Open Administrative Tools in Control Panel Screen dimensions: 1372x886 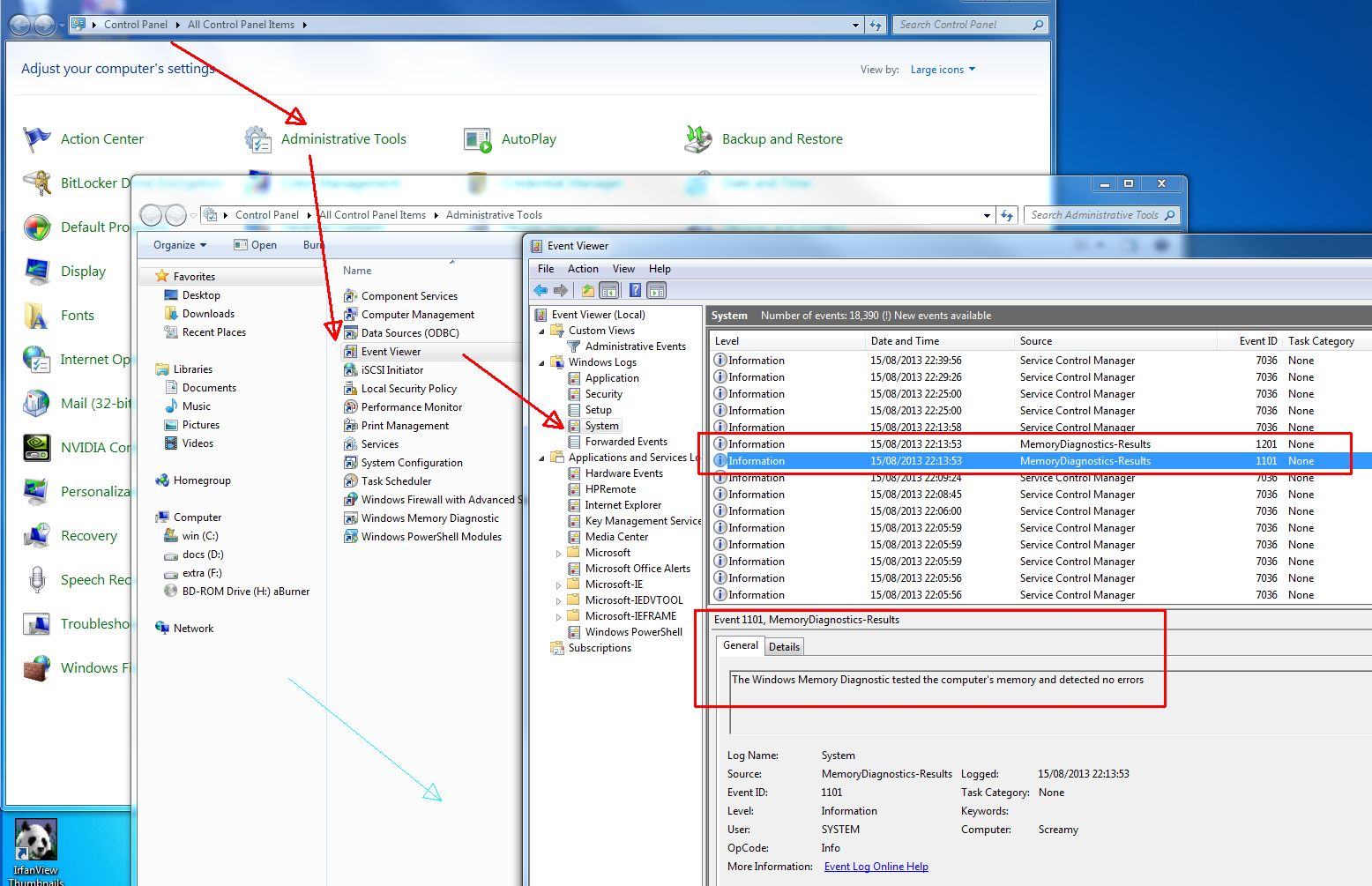343,138
